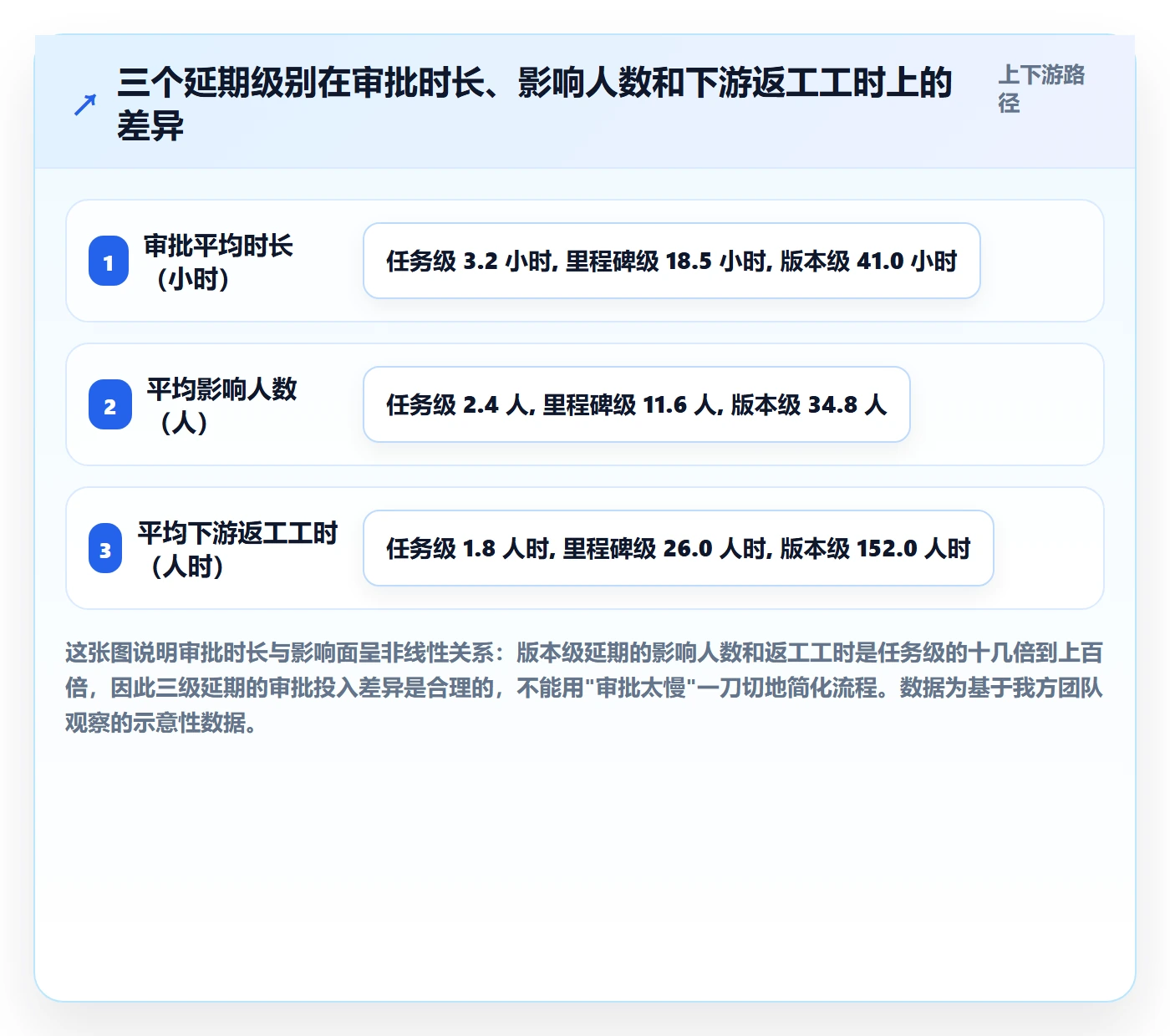Select the value box starting 任务级 1.8 人时
The width and height of the screenshot is (1170, 1036).
(679, 548)
